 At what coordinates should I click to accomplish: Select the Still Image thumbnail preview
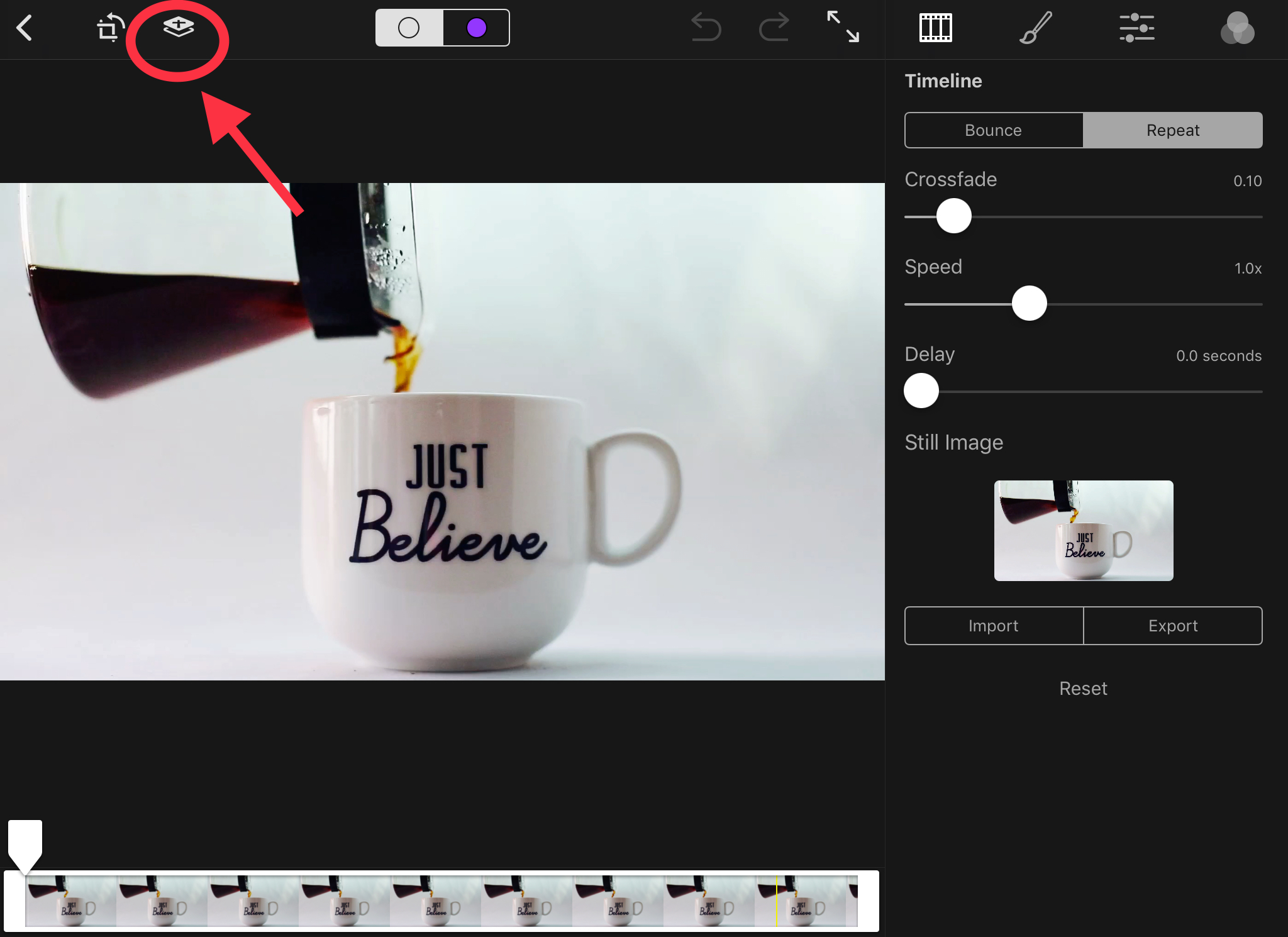[1083, 531]
